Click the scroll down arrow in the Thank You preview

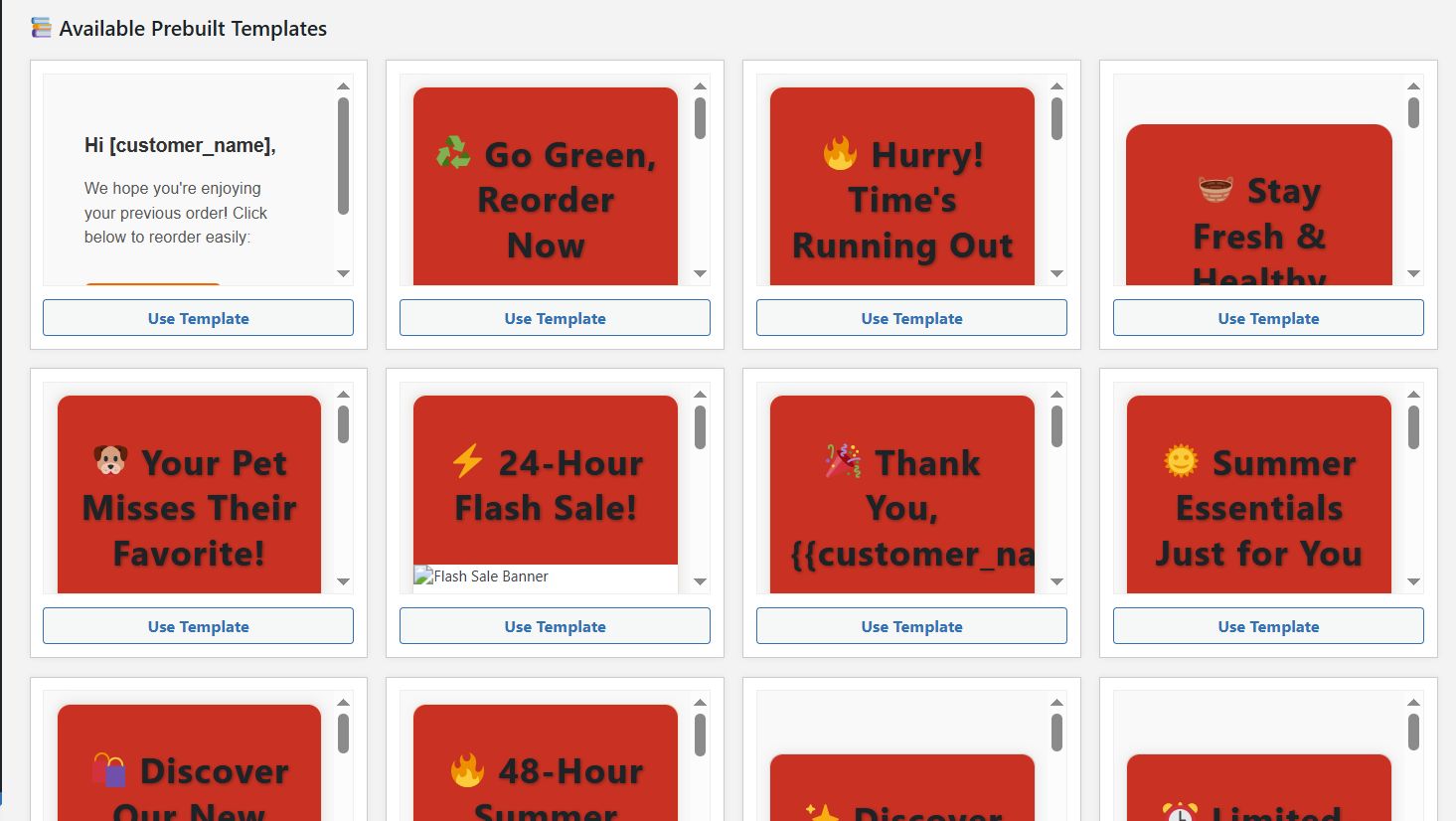coord(1056,581)
